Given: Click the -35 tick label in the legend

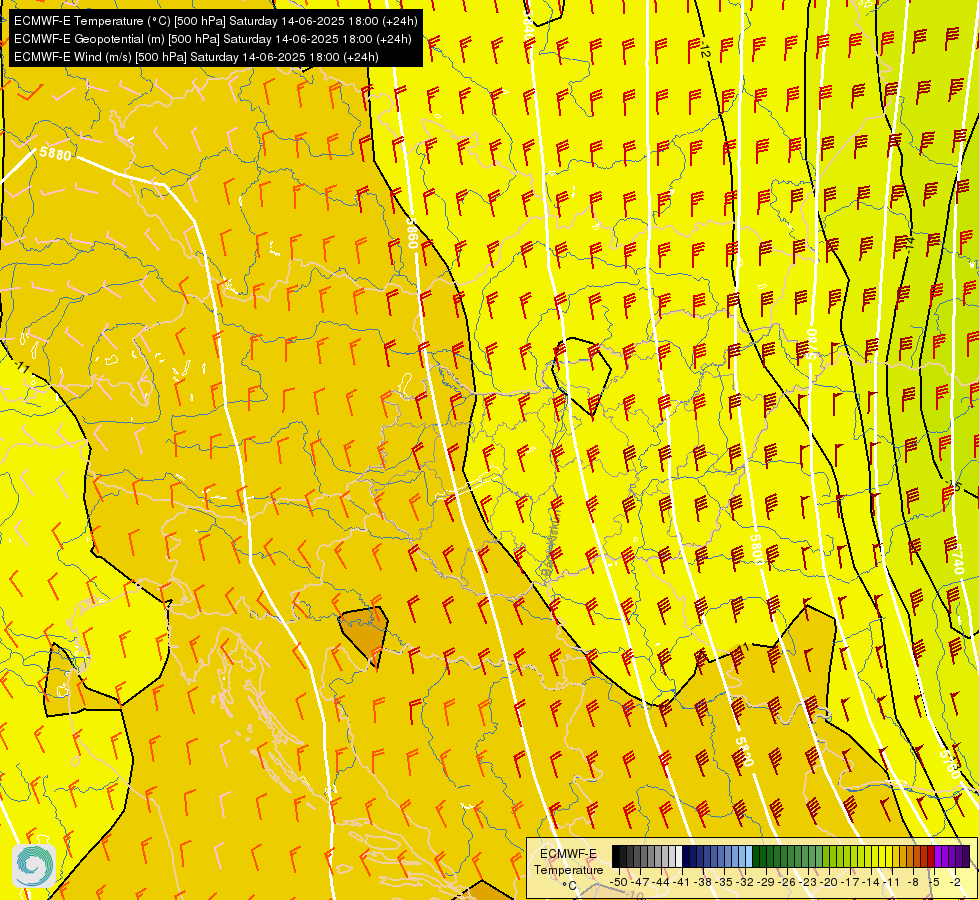Looking at the screenshot, I should tap(724, 882).
